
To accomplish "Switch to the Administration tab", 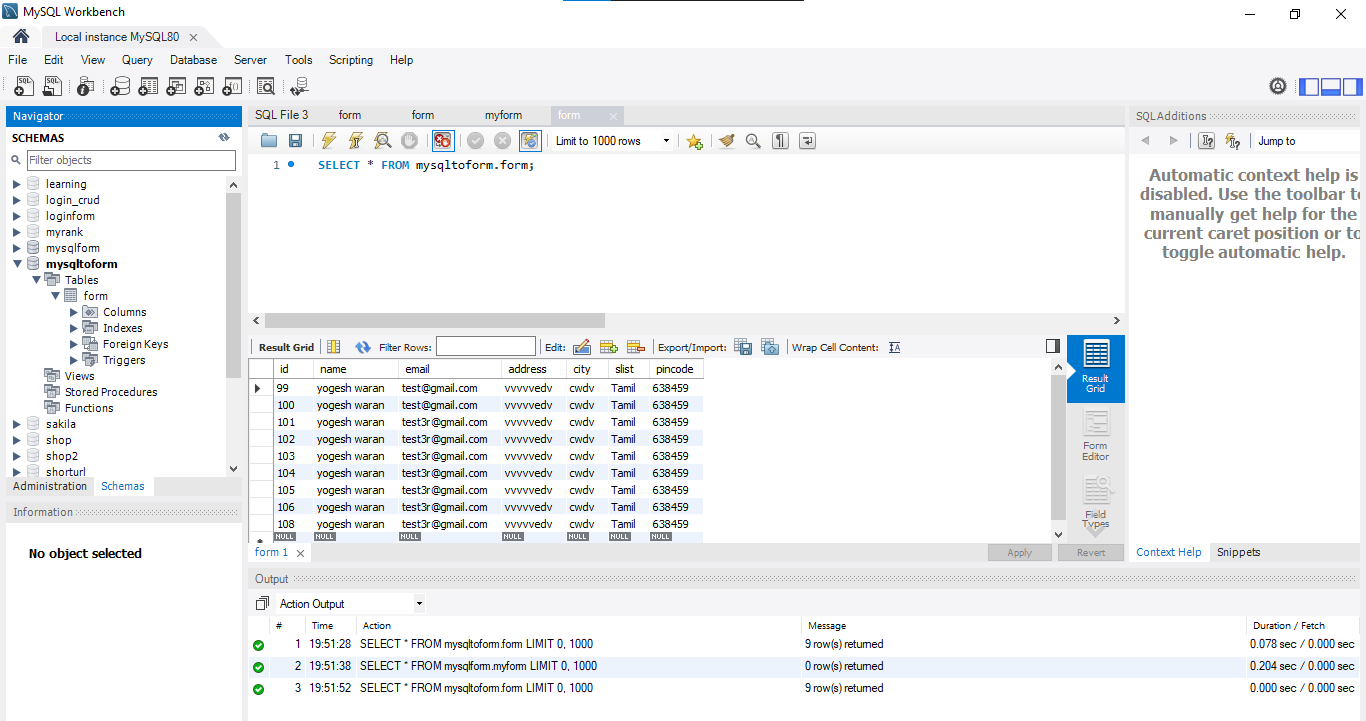I will (x=50, y=486).
